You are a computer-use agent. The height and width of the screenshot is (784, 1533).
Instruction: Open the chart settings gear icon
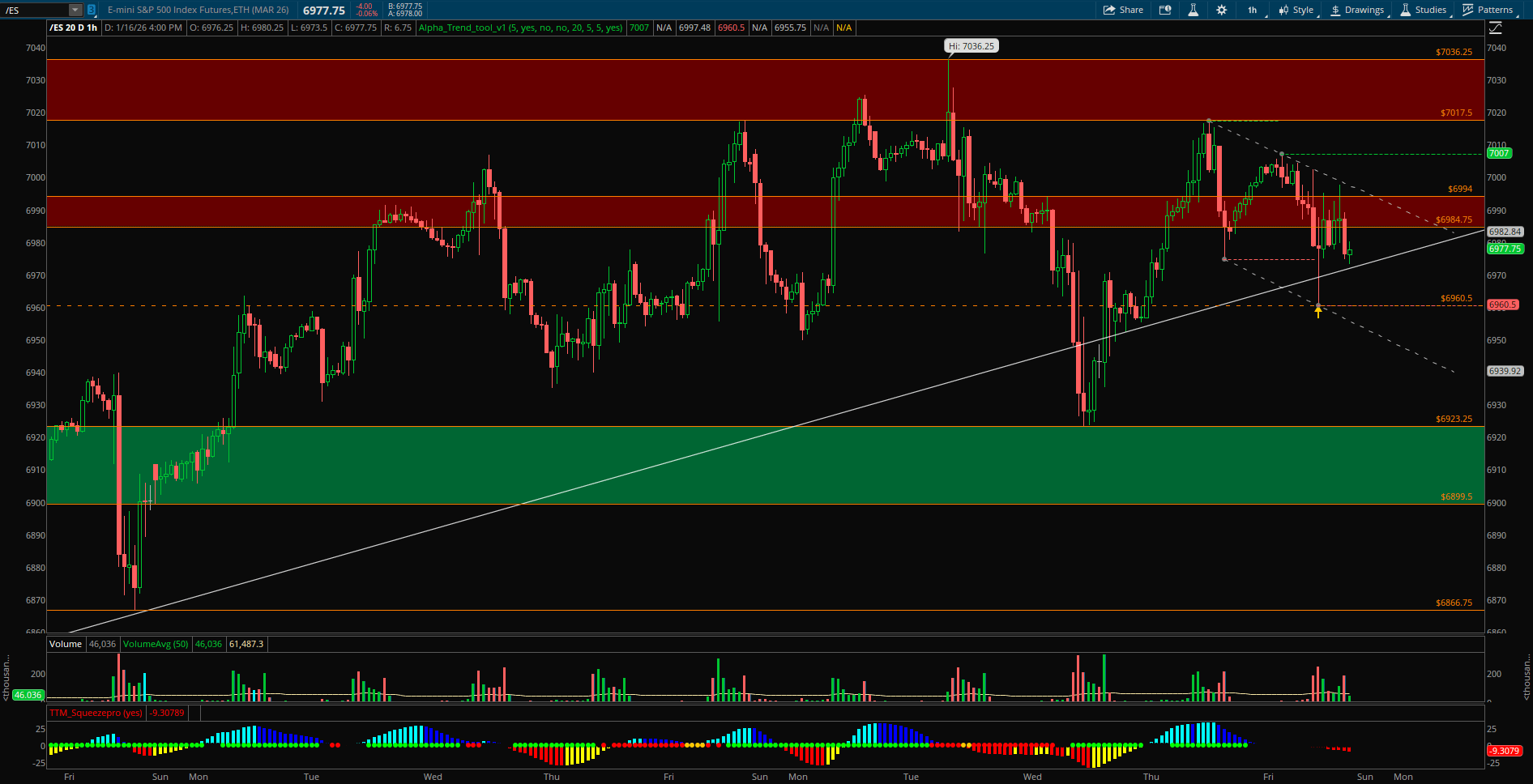point(1221,10)
